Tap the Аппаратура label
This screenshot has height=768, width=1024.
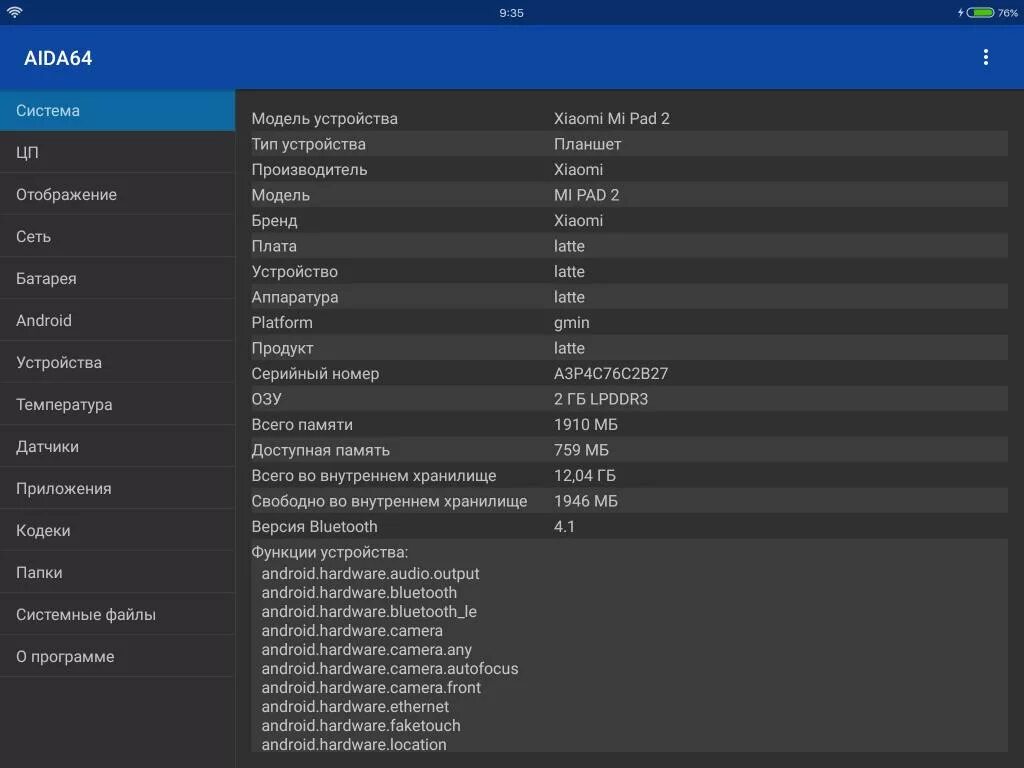coord(295,297)
